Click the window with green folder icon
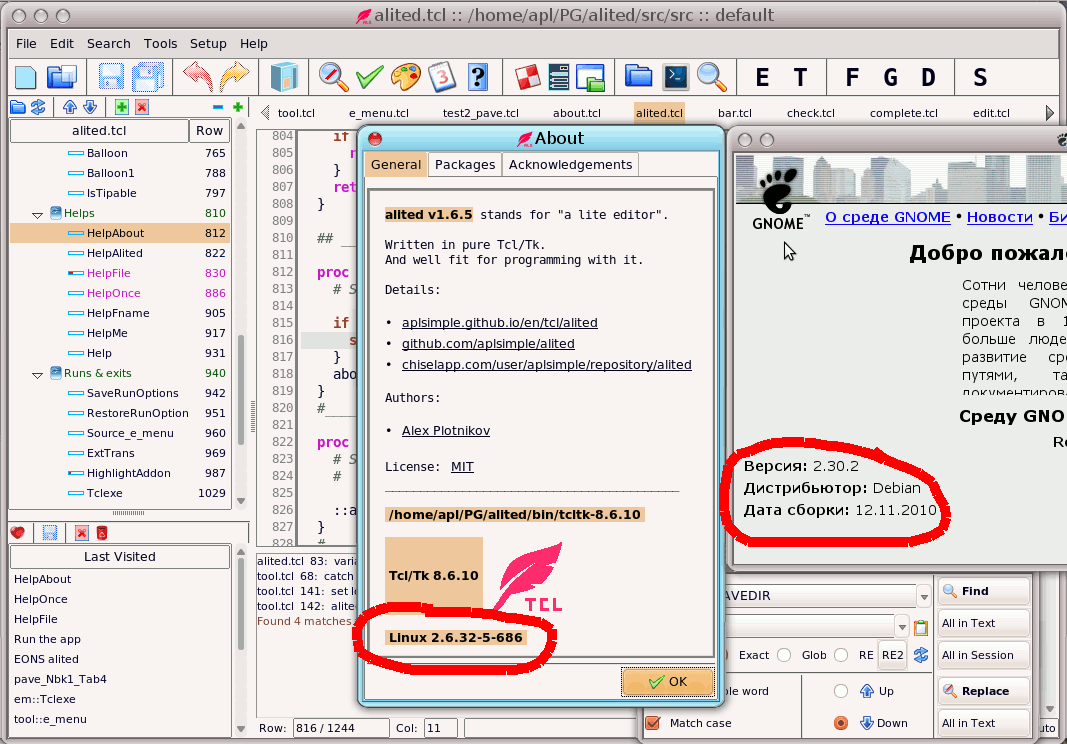This screenshot has width=1067, height=744. pyautogui.click(x=590, y=77)
